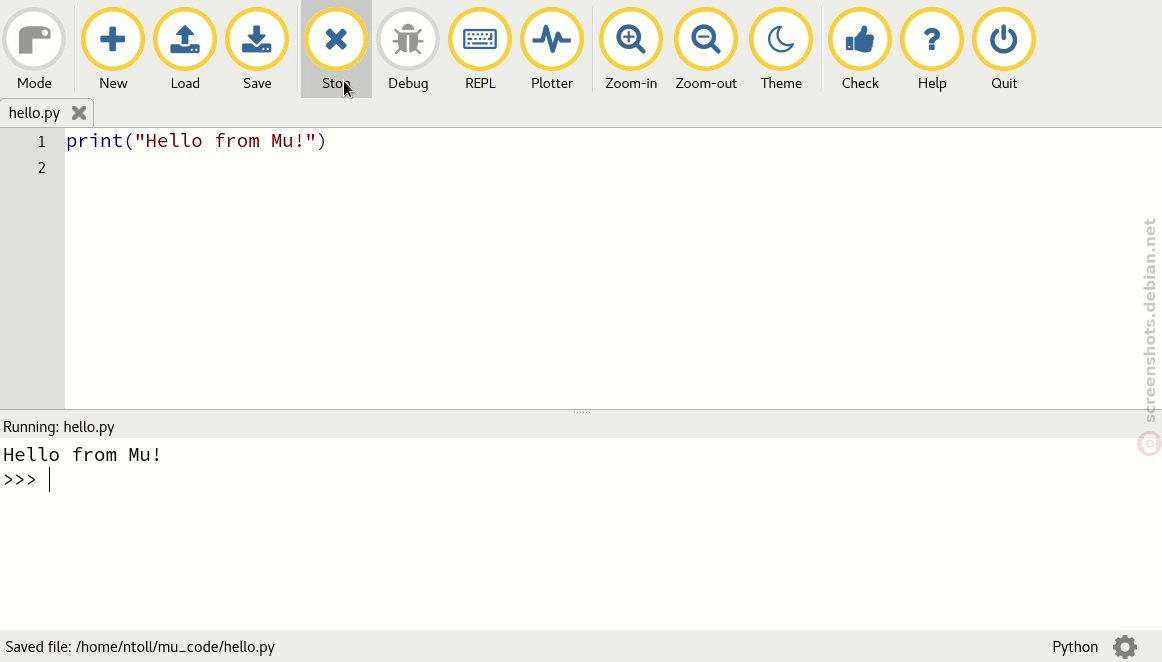Viewport: 1162px width, 662px height.
Task: Create a new file with New
Action: click(x=113, y=49)
